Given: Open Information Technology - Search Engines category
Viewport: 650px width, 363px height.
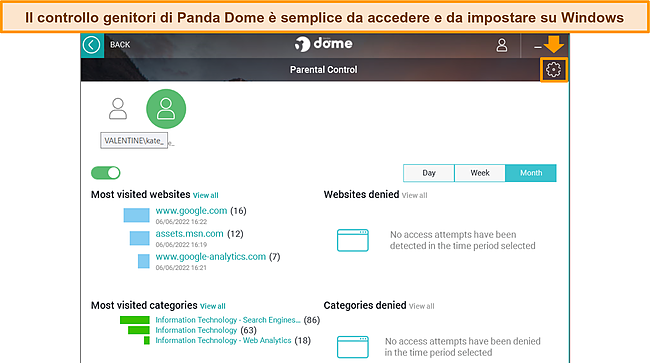Looking at the screenshot, I should 228,320.
